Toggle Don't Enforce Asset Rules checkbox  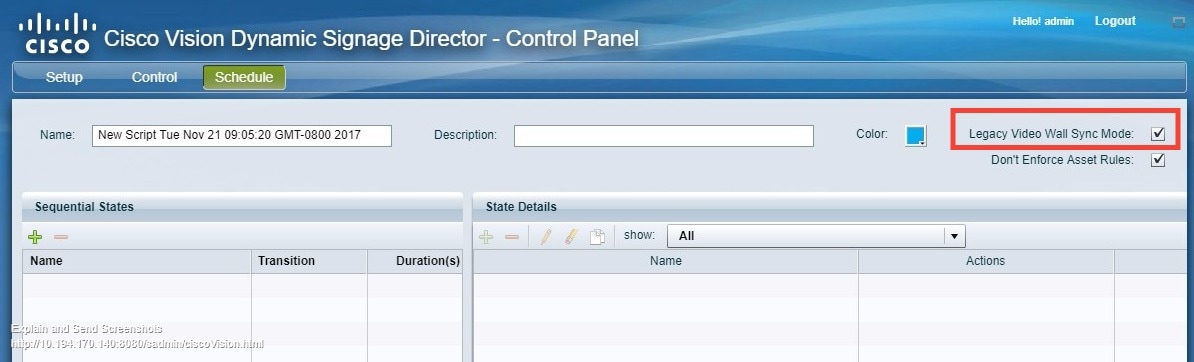(1158, 160)
